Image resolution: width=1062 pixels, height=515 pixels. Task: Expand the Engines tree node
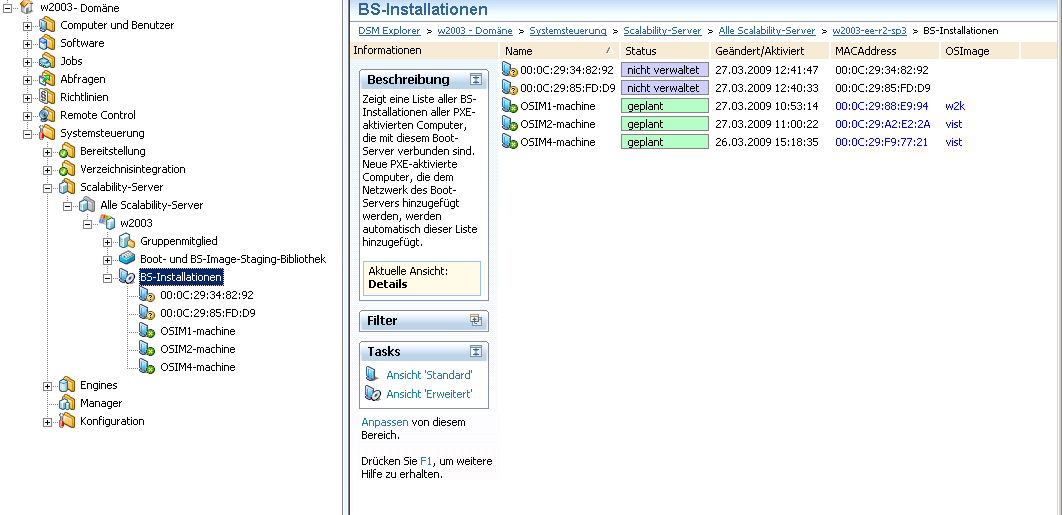pyautogui.click(x=47, y=385)
